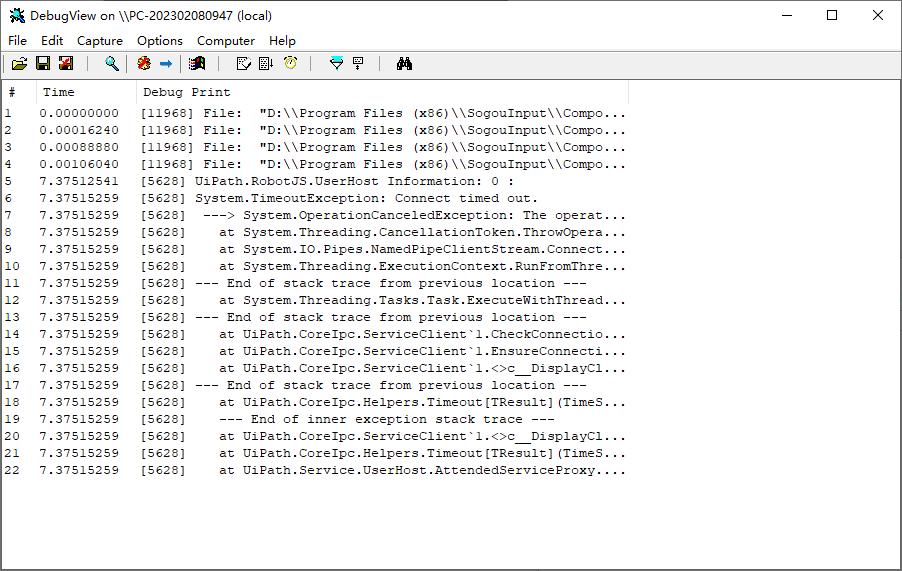Select row 18 Helpers.Timeout[TResult] entry
902x571 pixels.
[315, 402]
